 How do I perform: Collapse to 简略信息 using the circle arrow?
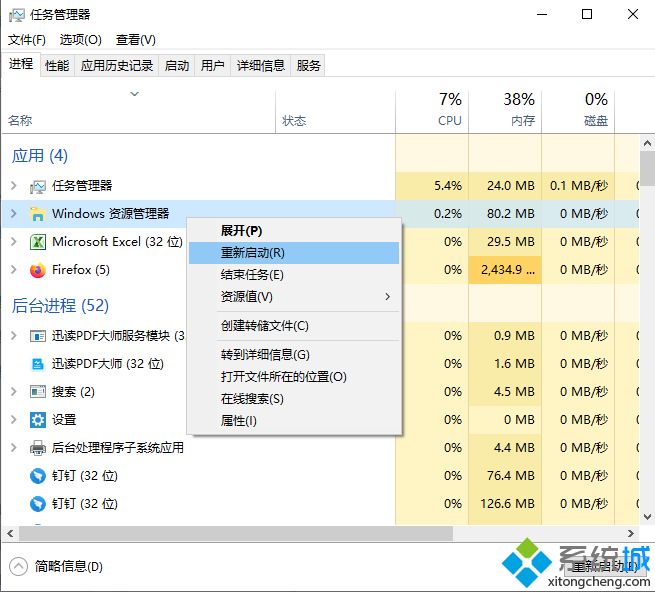[x=18, y=567]
